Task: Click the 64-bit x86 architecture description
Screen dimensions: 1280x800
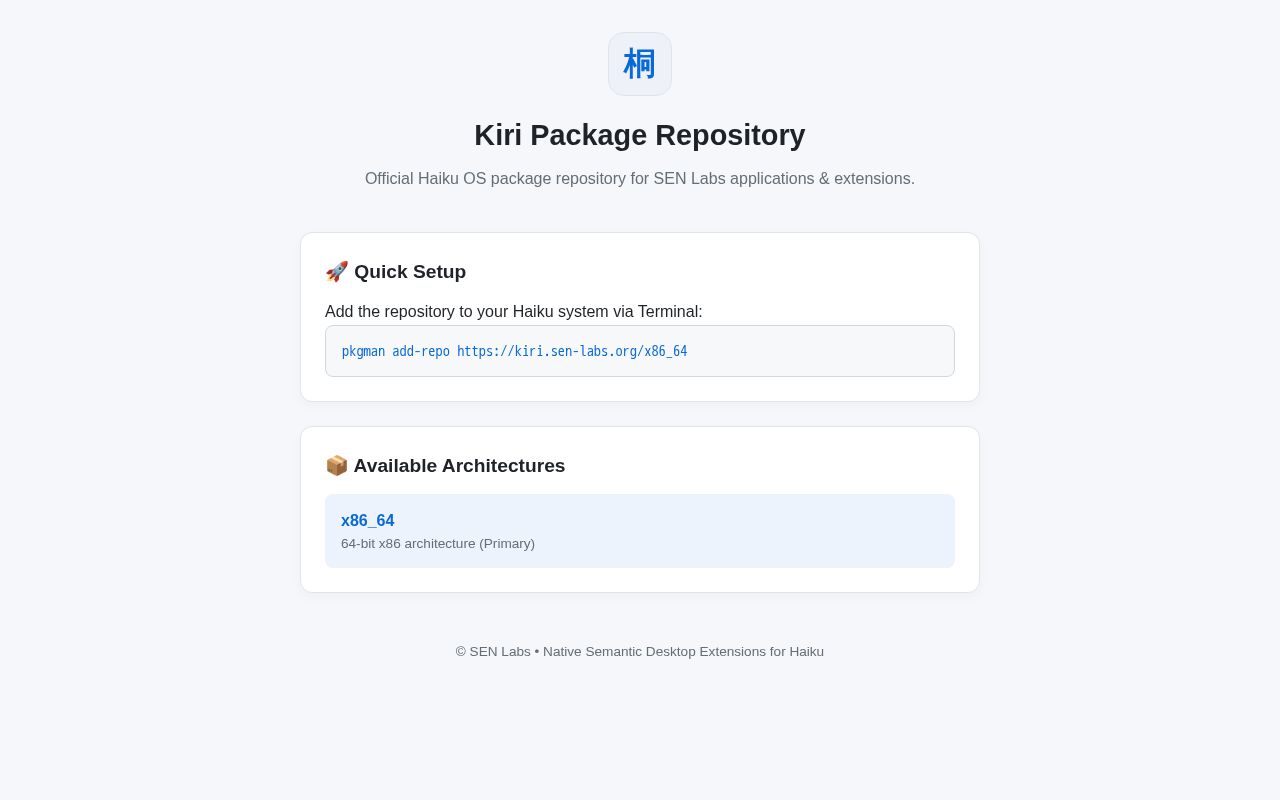Action: tap(438, 544)
